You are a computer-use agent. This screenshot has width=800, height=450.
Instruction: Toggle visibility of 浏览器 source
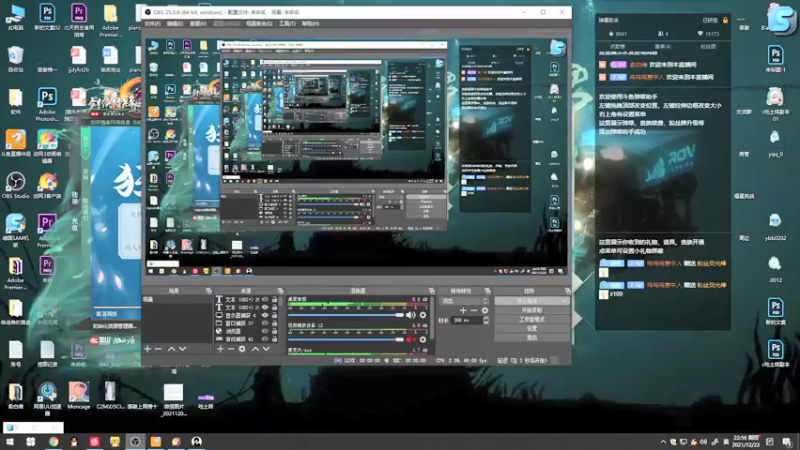(265, 331)
